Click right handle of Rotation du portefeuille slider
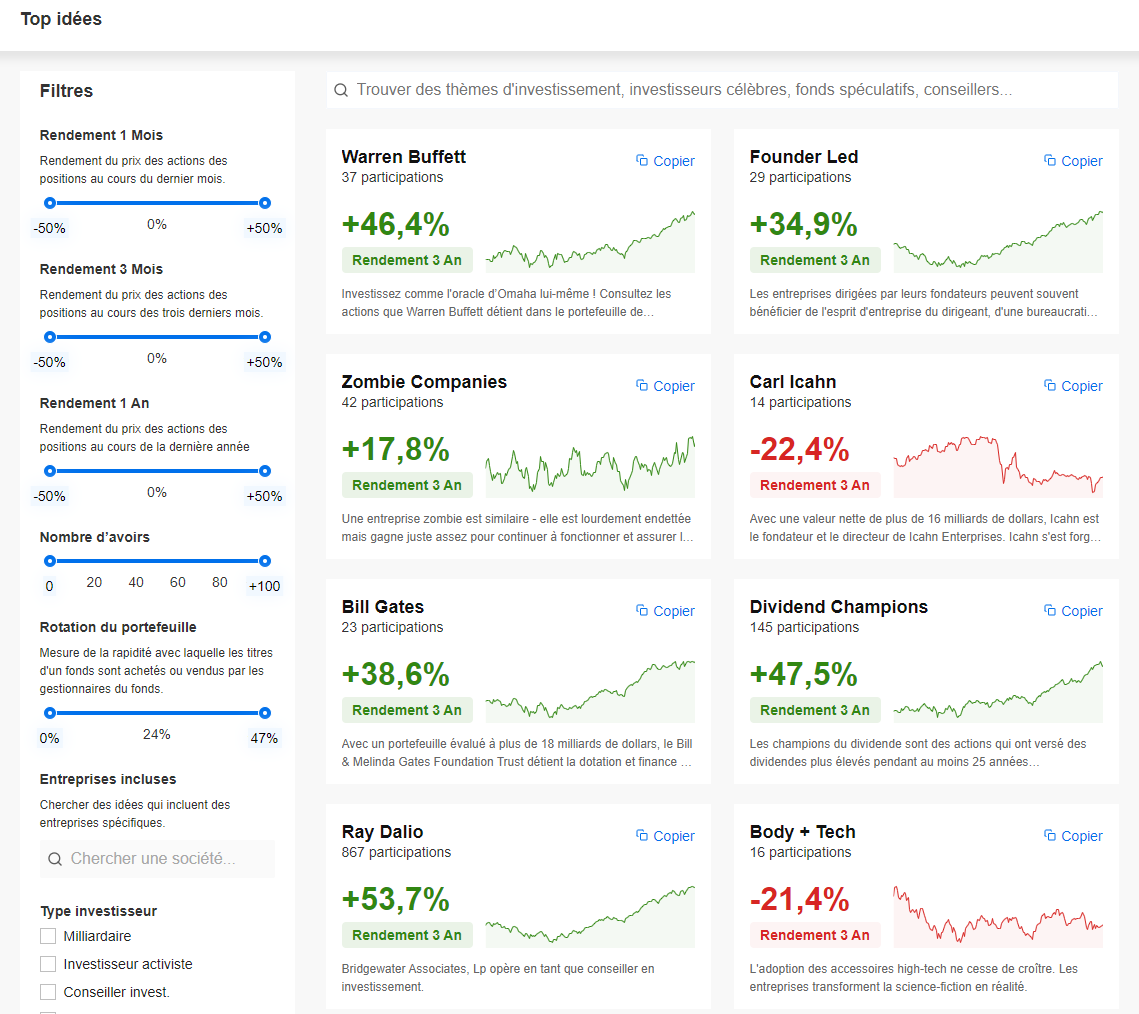The width and height of the screenshot is (1139, 1014). coord(265,713)
